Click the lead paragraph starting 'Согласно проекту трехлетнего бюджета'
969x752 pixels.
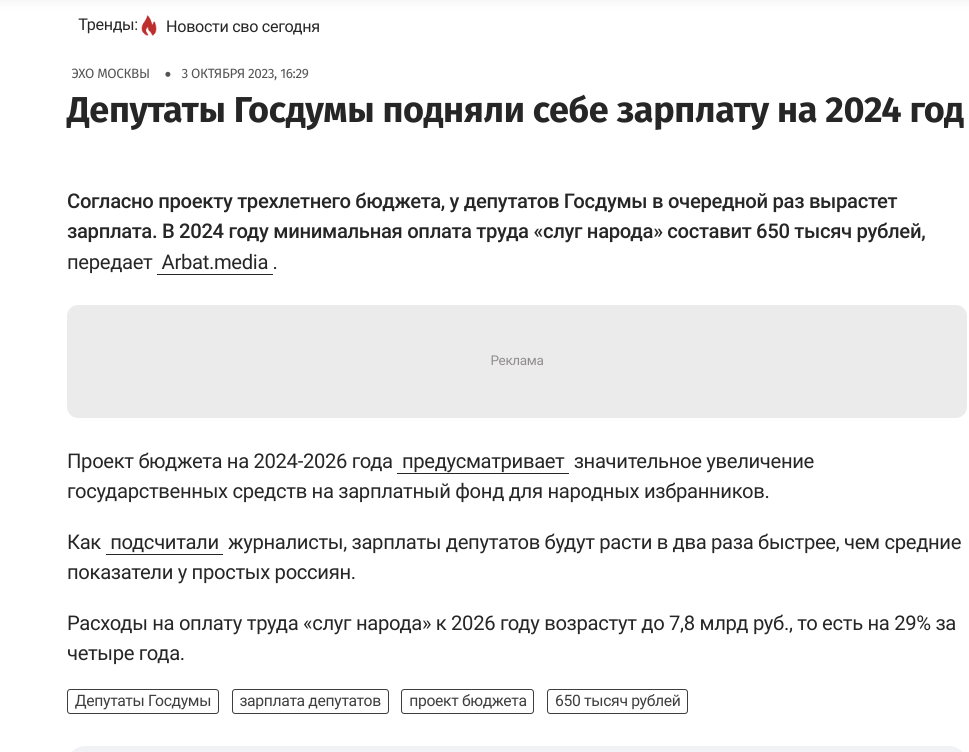(x=496, y=232)
